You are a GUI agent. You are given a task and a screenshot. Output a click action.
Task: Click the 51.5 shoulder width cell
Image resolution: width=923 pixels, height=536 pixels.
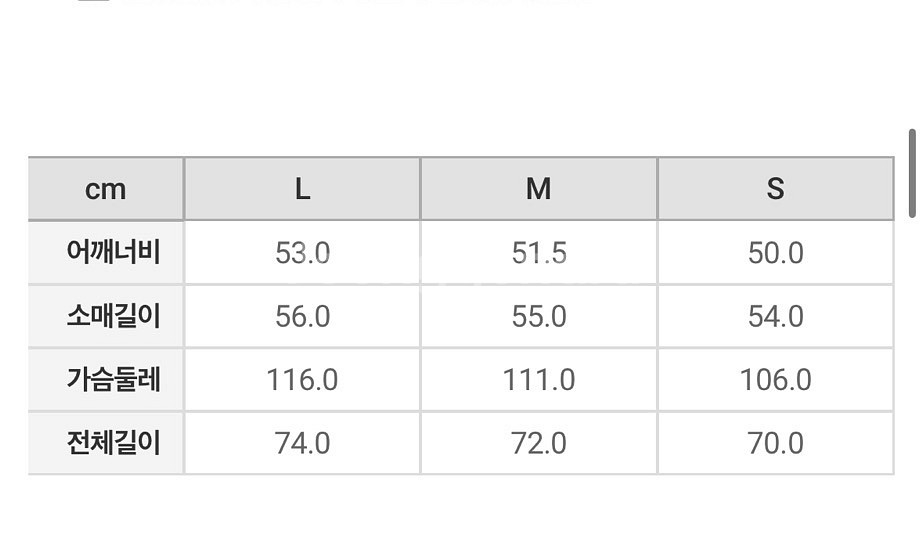tap(539, 253)
